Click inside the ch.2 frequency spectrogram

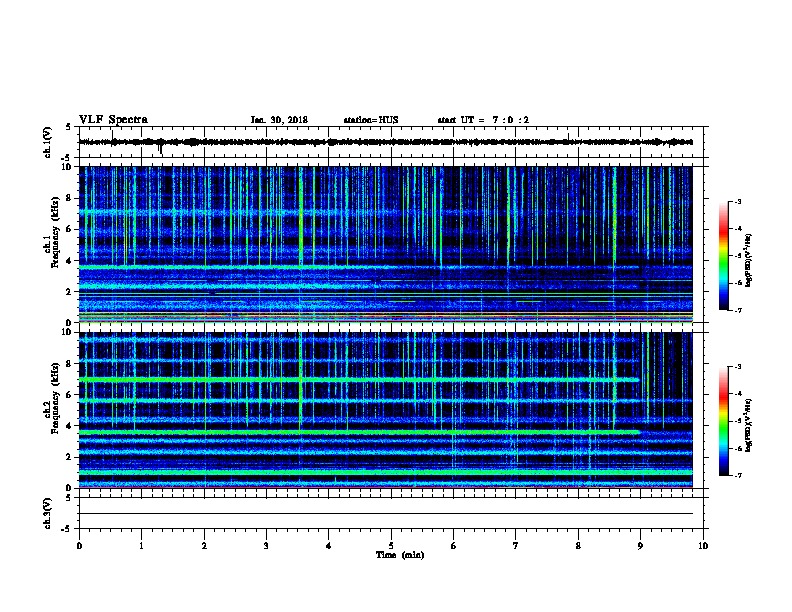pos(386,410)
